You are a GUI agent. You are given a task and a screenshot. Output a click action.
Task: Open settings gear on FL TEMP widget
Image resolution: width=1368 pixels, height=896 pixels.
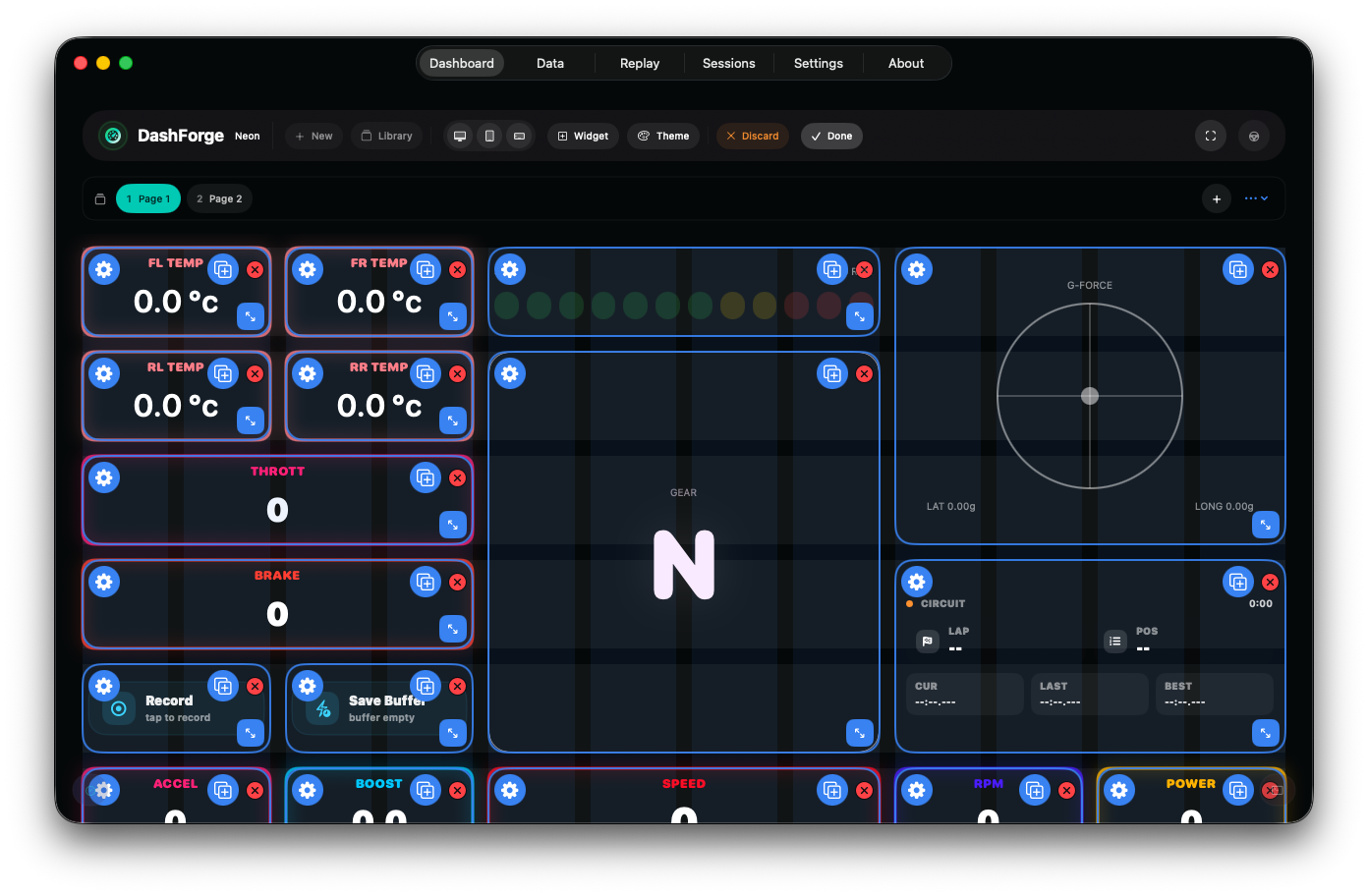pos(104,269)
